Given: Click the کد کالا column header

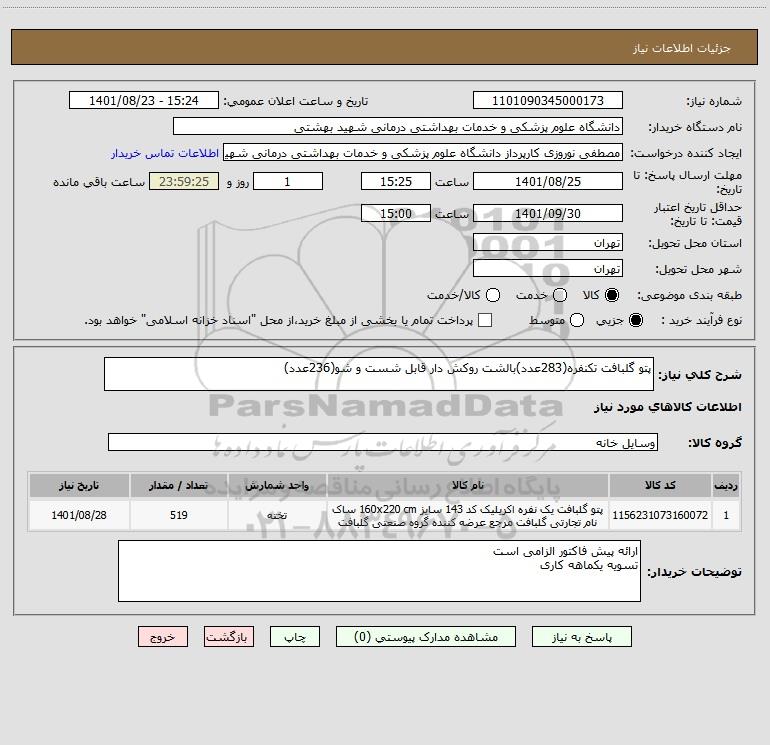Looking at the screenshot, I should (x=660, y=485).
